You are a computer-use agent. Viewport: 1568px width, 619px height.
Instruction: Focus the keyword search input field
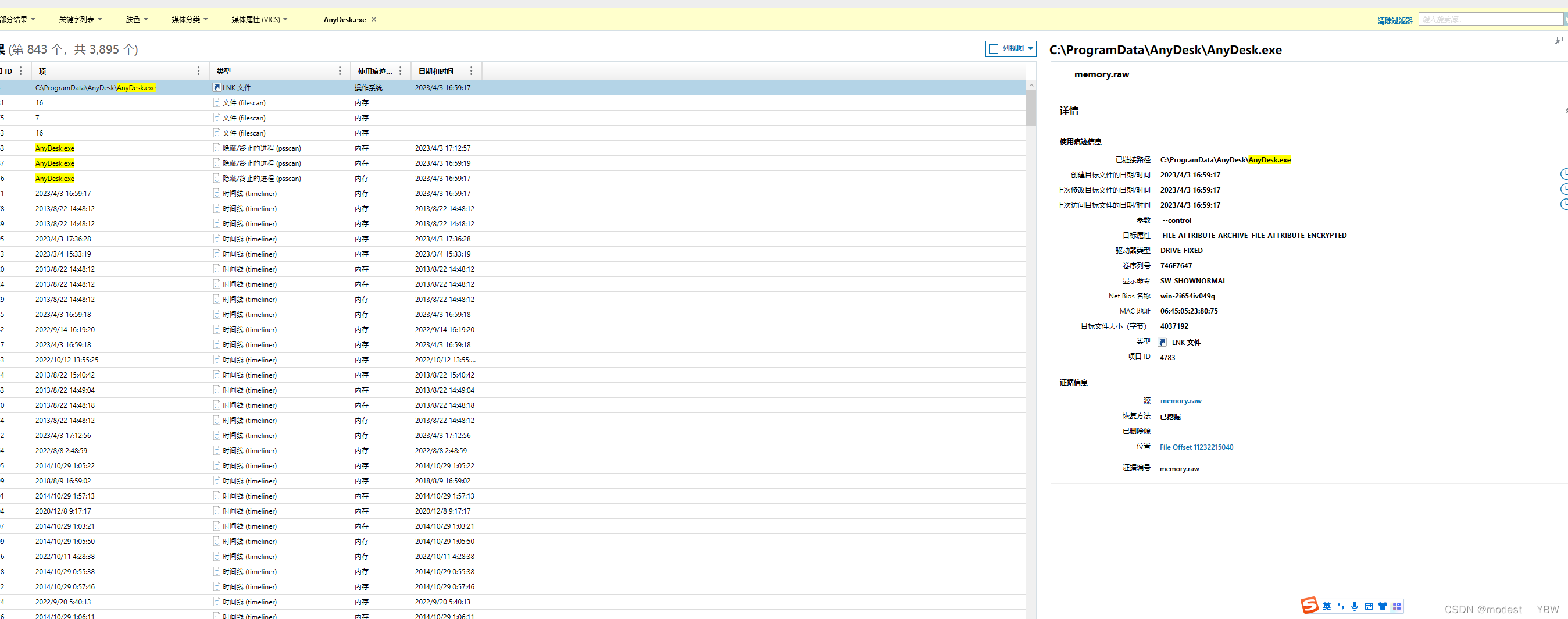(x=1490, y=20)
